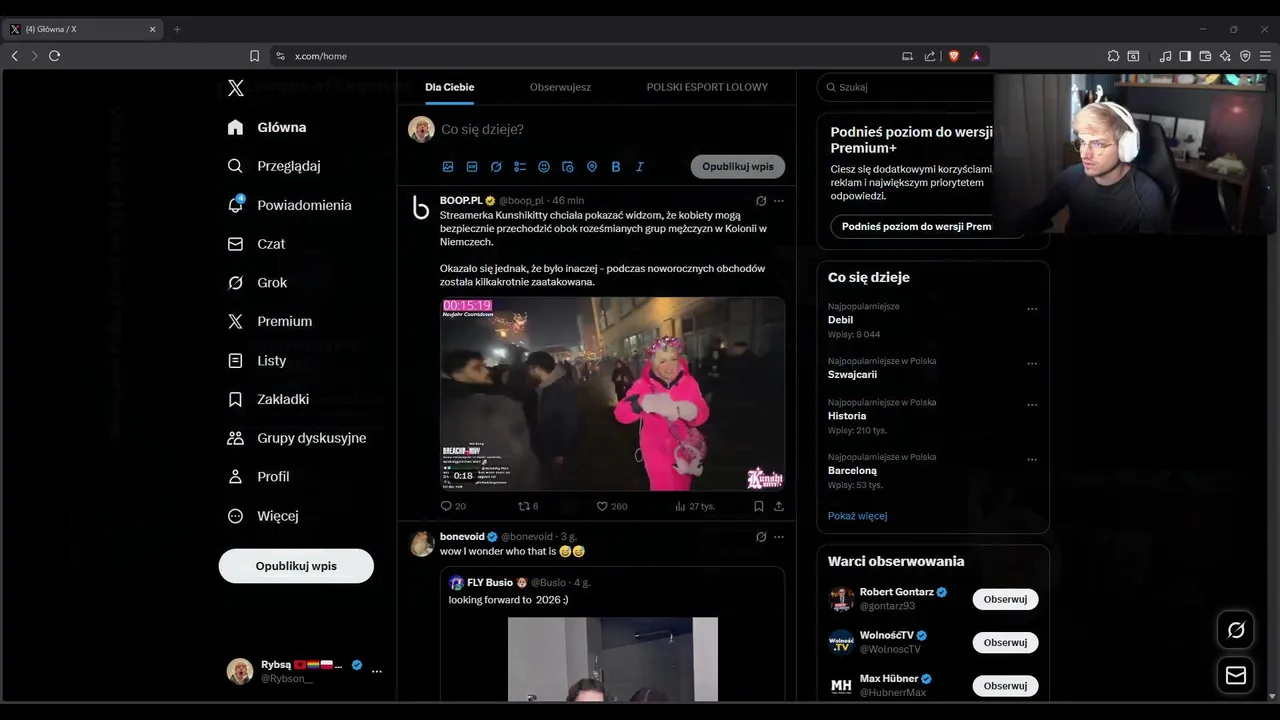Open more options on bonevoid post
Image resolution: width=1280 pixels, height=720 pixels.
pyautogui.click(x=779, y=537)
